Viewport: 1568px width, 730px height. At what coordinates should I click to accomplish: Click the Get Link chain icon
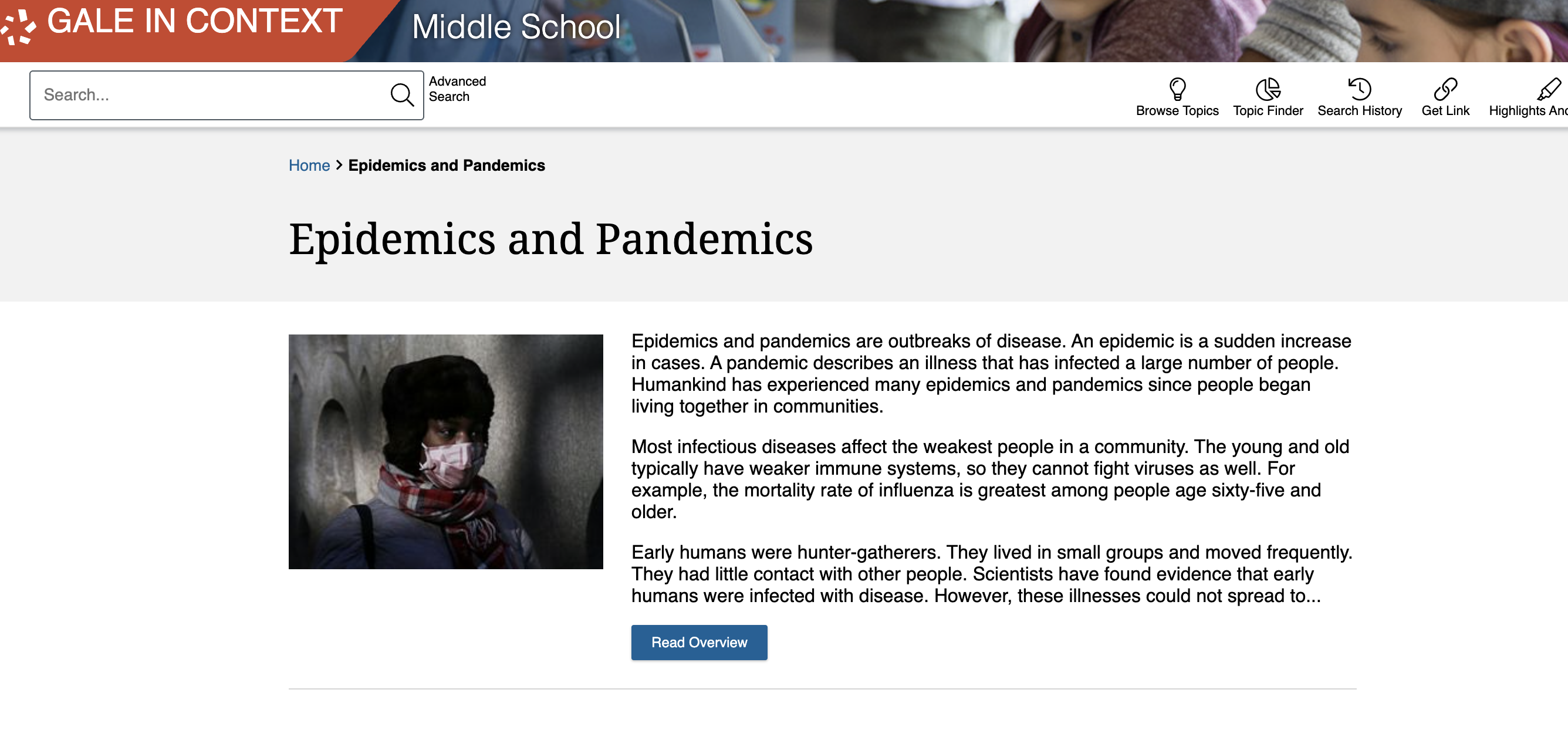pyautogui.click(x=1445, y=89)
